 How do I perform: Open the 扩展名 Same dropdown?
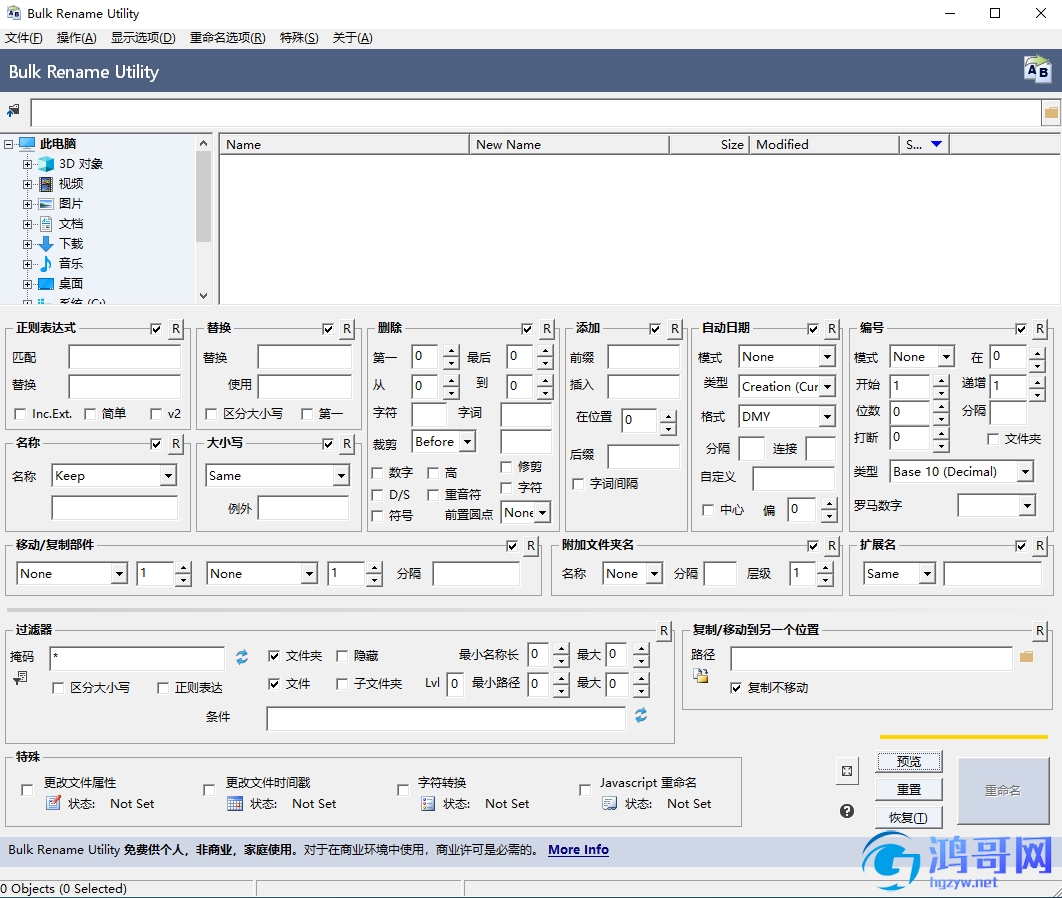(x=926, y=574)
